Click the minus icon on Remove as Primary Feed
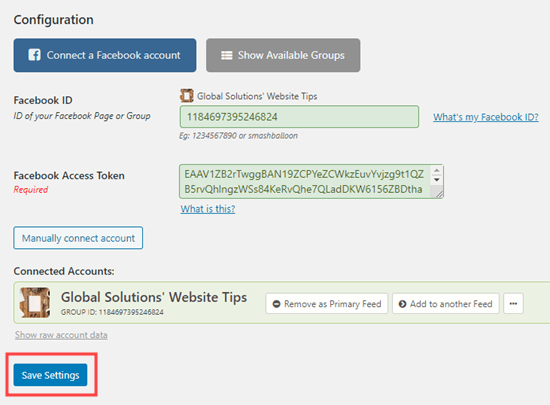550x405 pixels. [x=276, y=304]
